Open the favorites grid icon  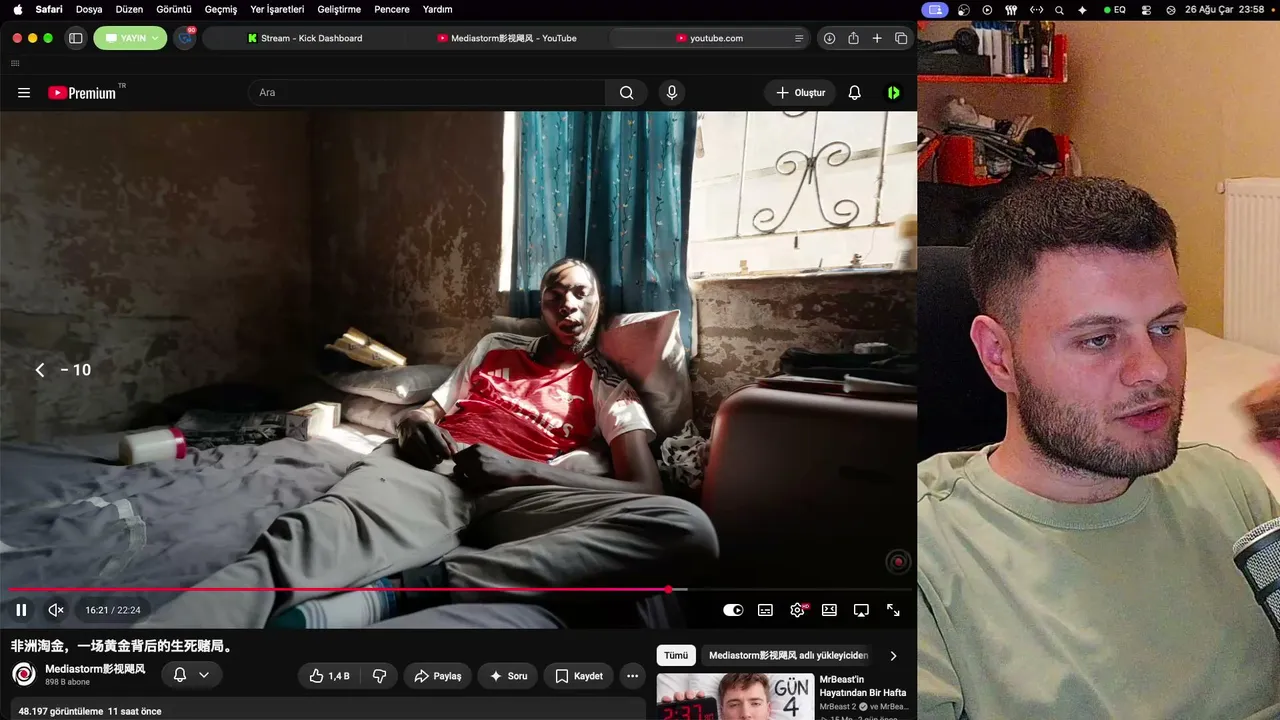(15, 63)
